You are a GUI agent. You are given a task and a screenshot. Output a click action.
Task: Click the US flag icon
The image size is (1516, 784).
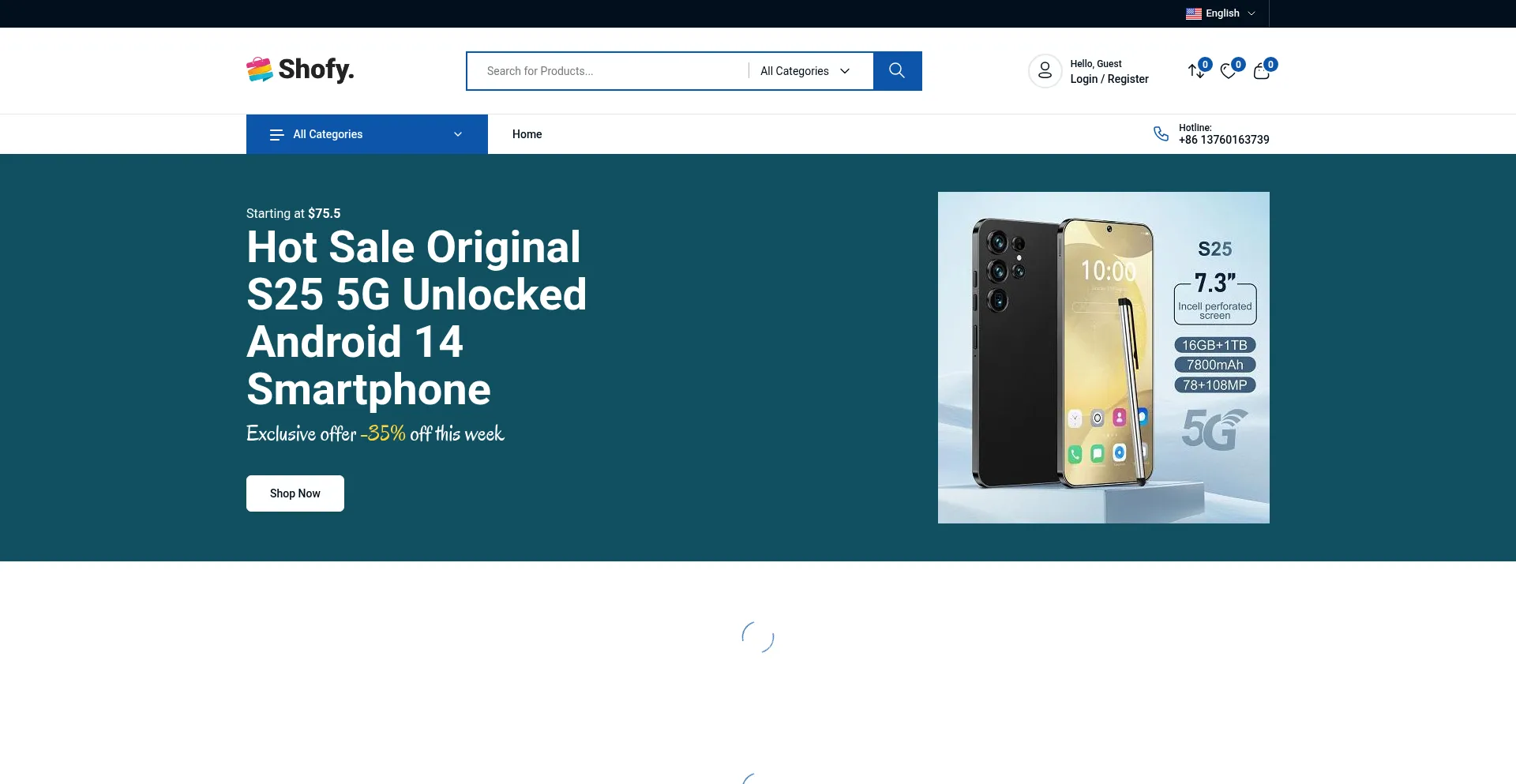point(1193,13)
